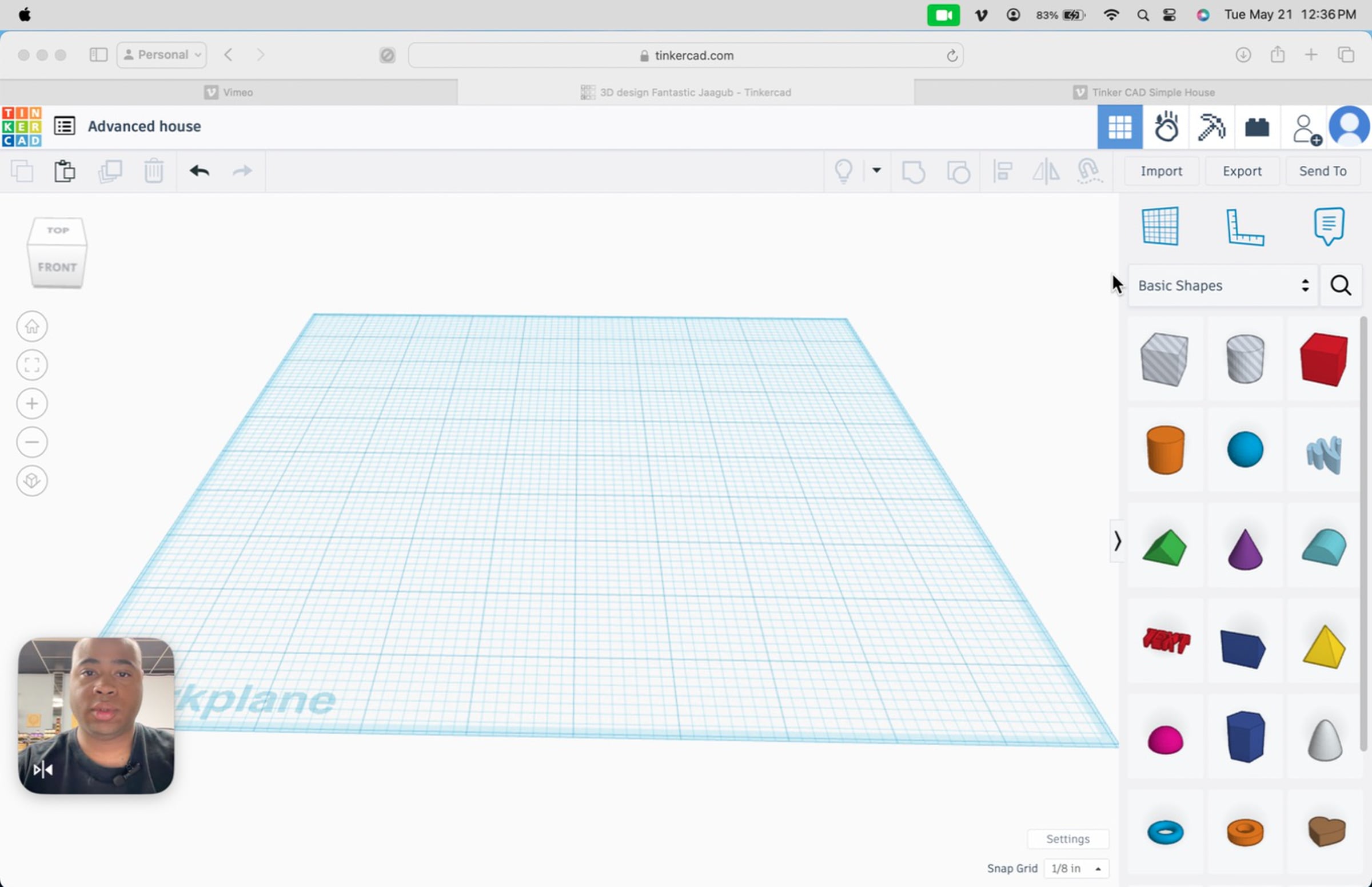The width and height of the screenshot is (1372, 887).
Task: Collapse the shapes panel with the chevron
Action: click(x=1117, y=541)
